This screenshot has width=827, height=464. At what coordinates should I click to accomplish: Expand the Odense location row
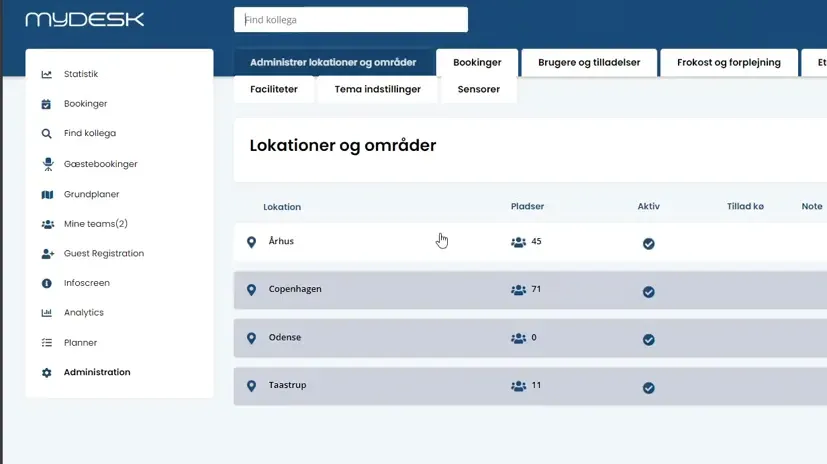click(530, 338)
